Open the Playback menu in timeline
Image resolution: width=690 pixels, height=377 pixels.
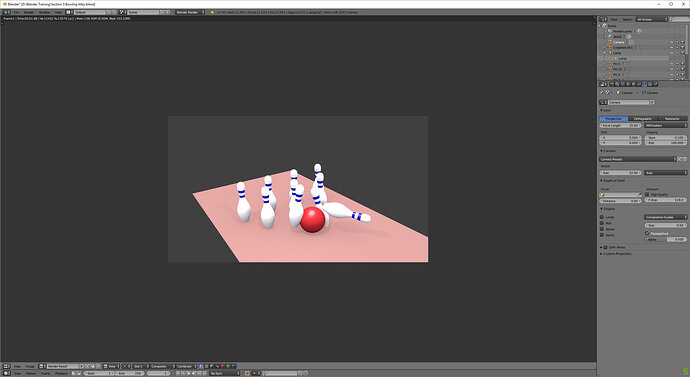pyautogui.click(x=61, y=373)
